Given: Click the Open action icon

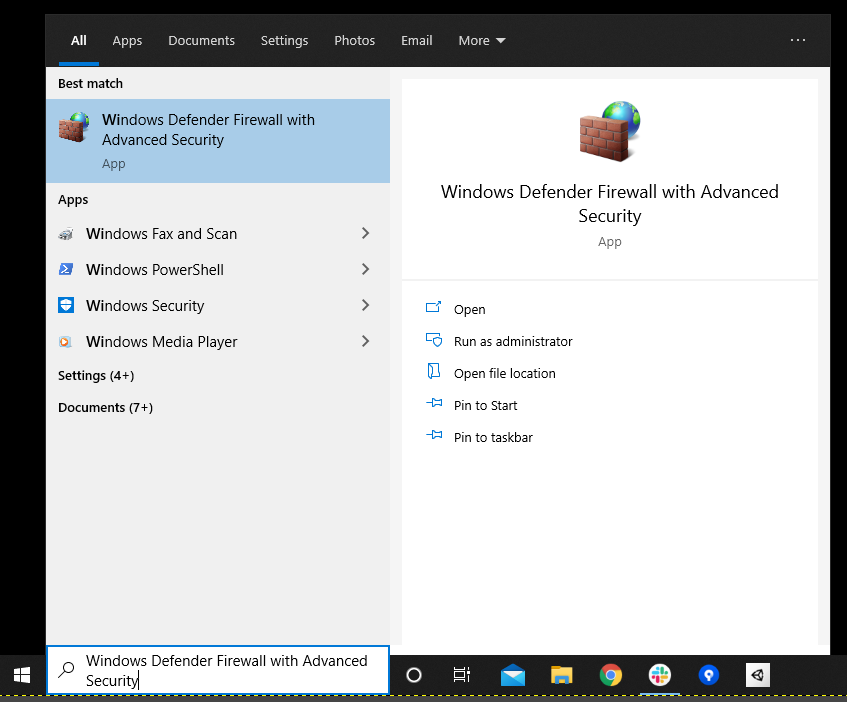Looking at the screenshot, I should coord(433,307).
